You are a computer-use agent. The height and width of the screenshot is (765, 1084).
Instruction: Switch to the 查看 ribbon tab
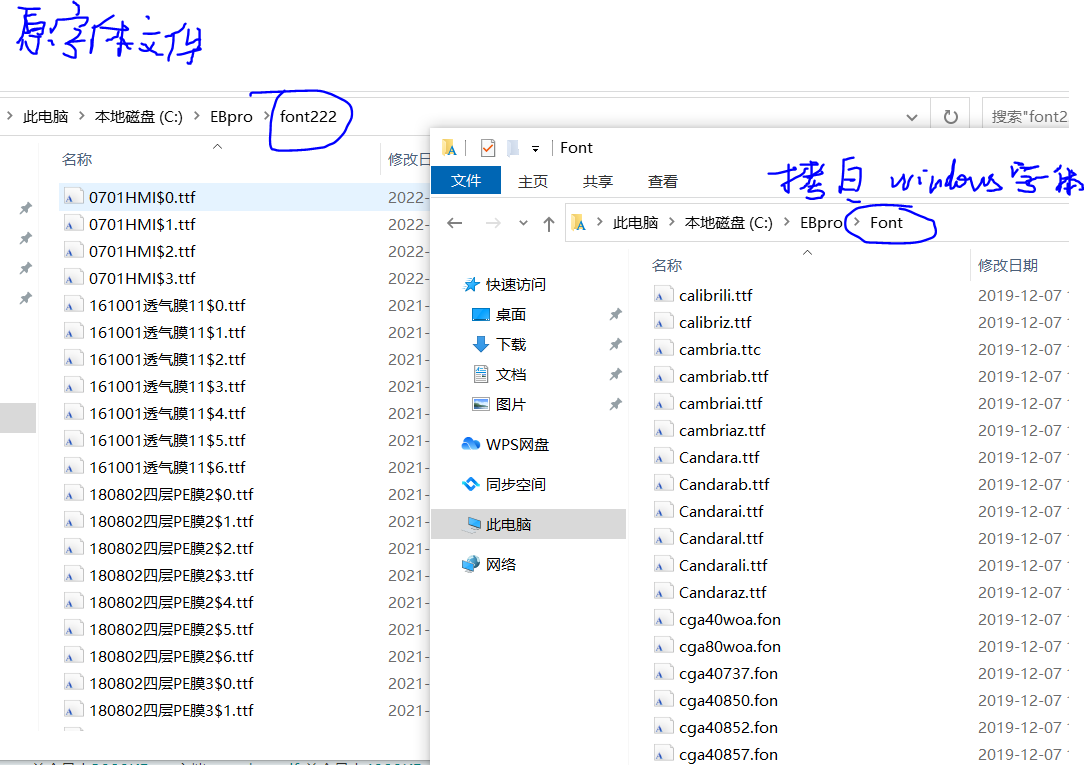click(662, 181)
